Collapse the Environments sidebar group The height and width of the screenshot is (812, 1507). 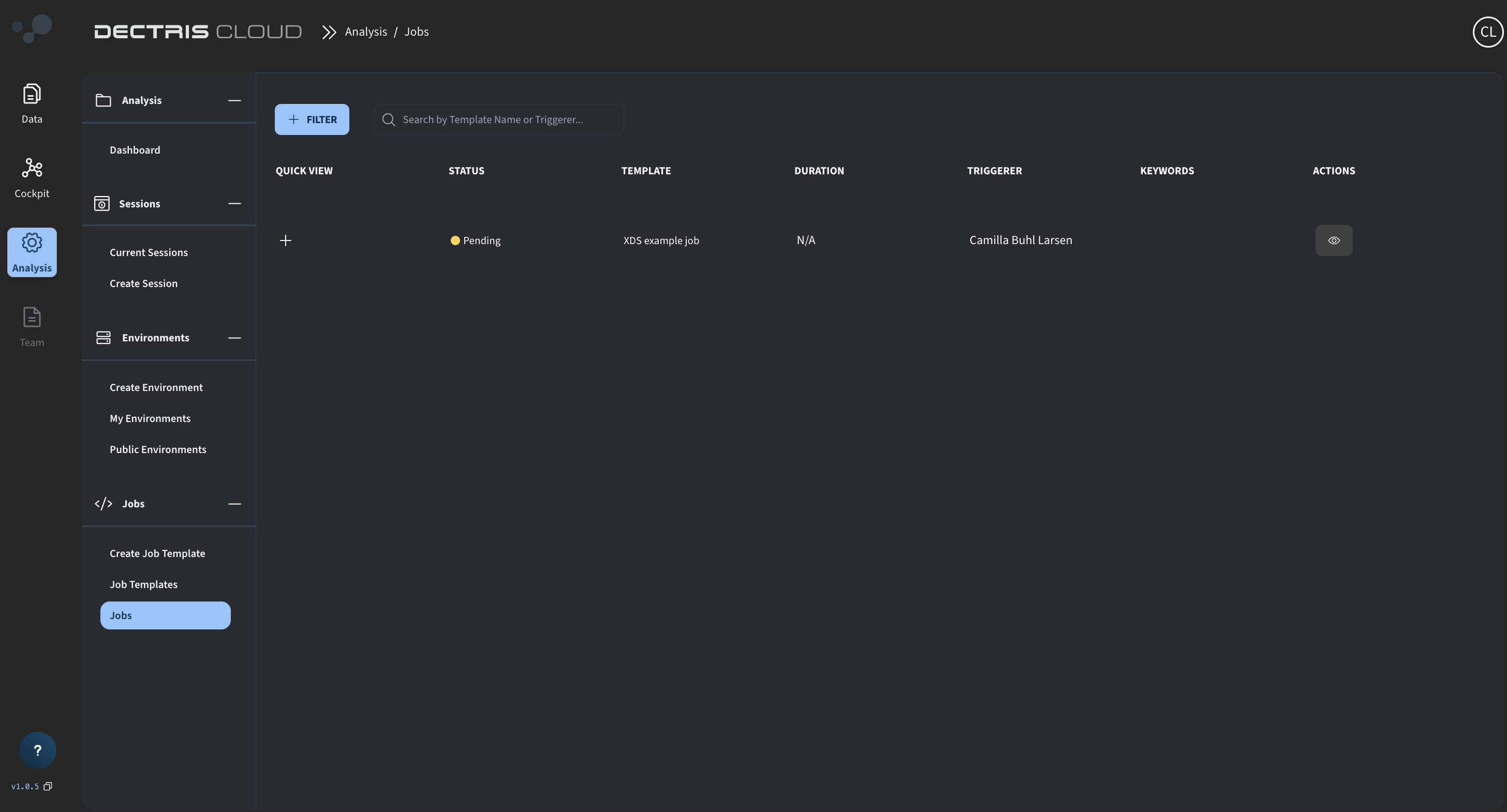pos(234,337)
